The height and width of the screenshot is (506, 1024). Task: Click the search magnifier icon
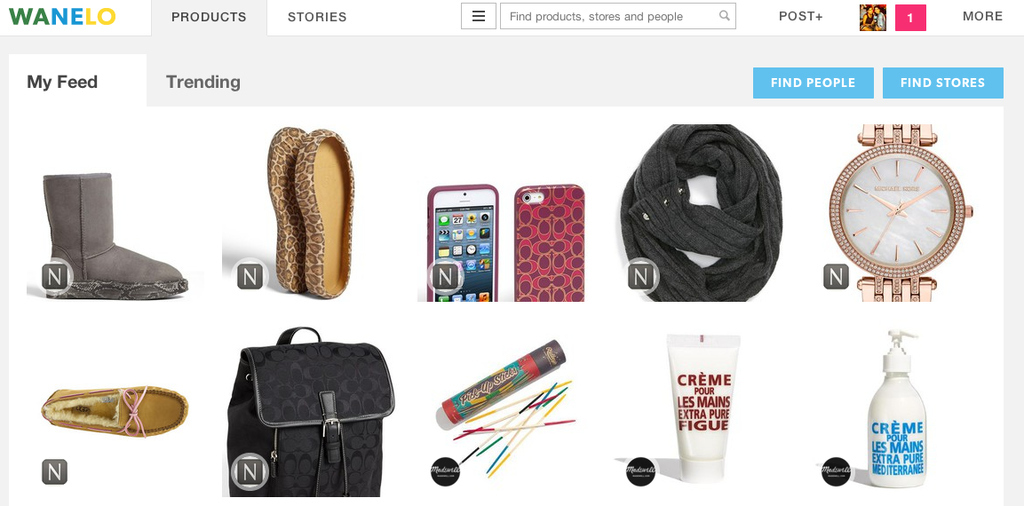point(724,16)
